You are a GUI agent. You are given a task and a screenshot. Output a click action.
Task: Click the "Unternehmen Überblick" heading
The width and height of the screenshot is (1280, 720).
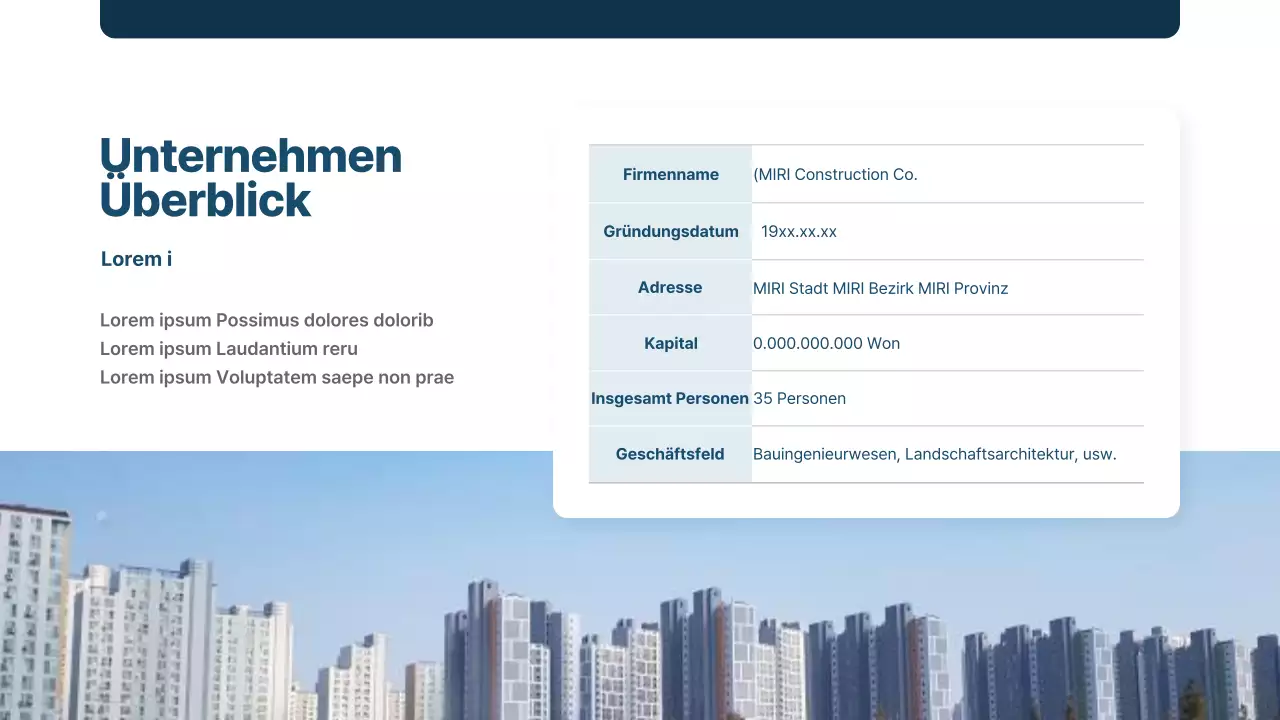click(x=250, y=177)
